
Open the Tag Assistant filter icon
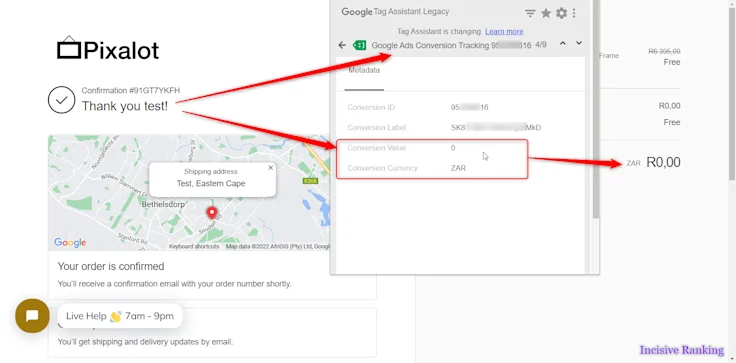pyautogui.click(x=530, y=13)
